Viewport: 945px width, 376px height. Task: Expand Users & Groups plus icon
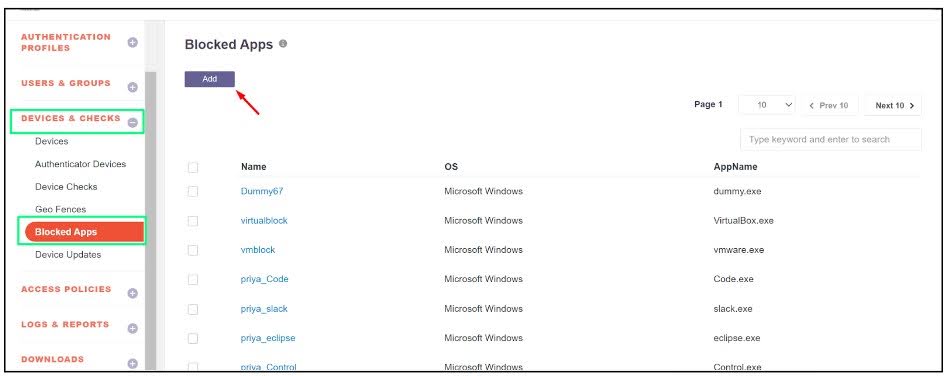pos(133,87)
